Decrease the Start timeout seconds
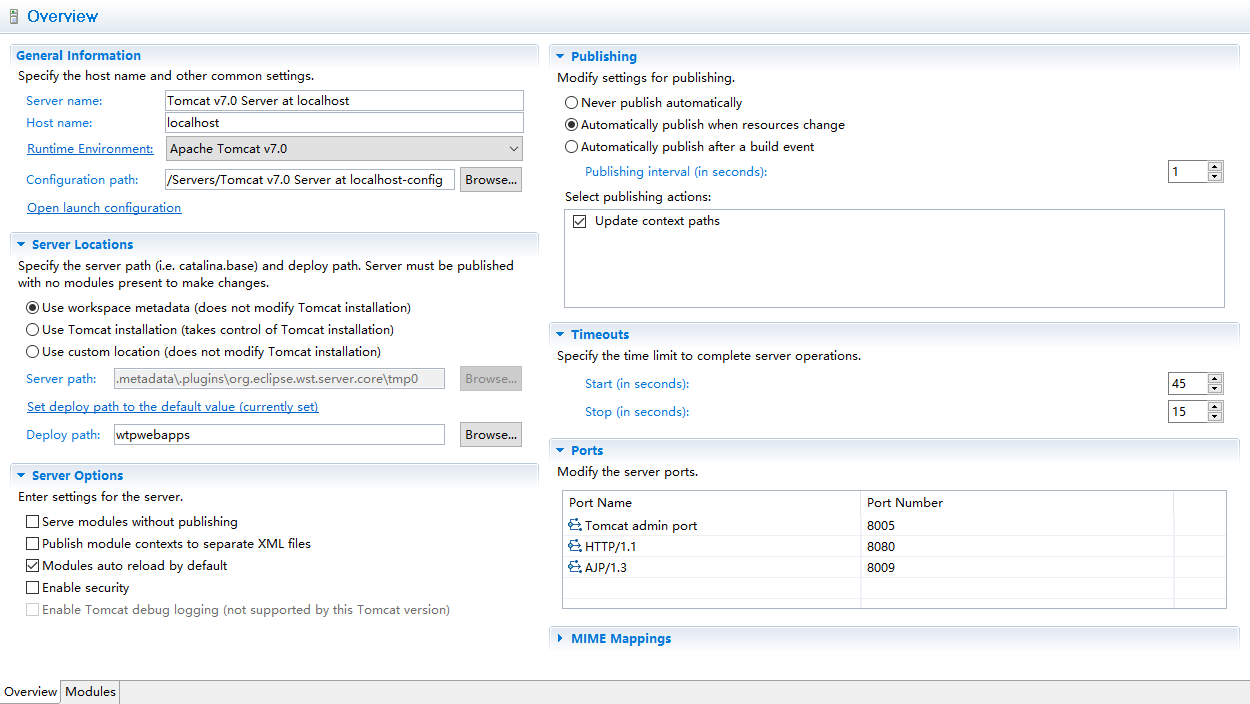Screen dimensions: 1250x704 [x=1215, y=389]
